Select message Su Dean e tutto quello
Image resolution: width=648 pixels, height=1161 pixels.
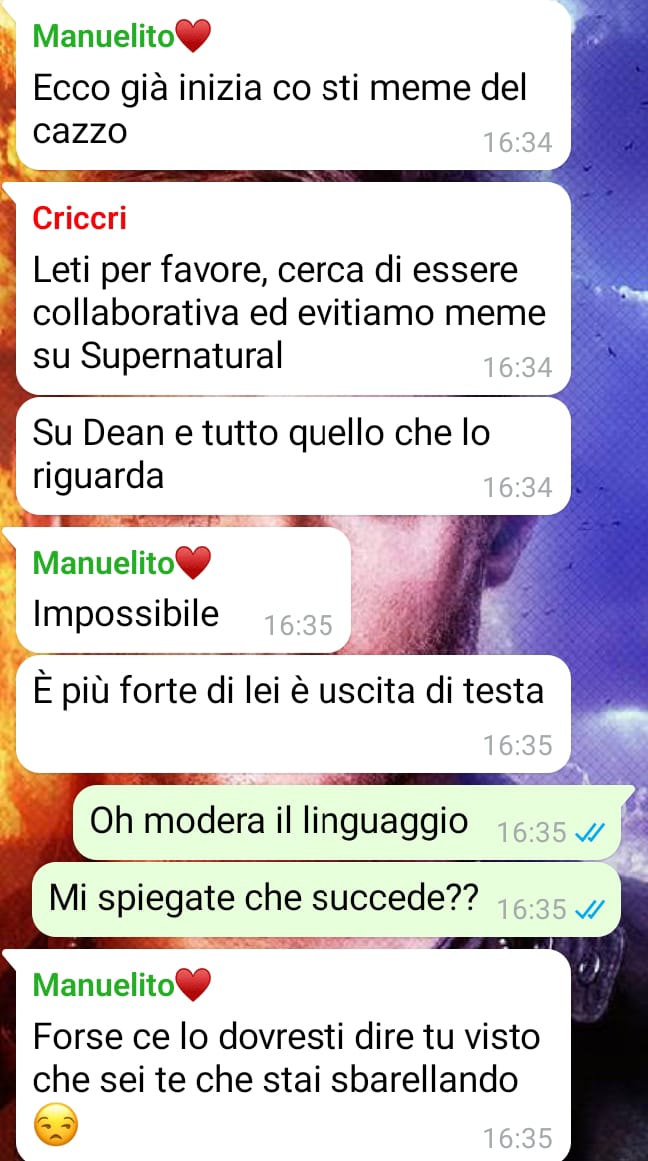[293, 455]
